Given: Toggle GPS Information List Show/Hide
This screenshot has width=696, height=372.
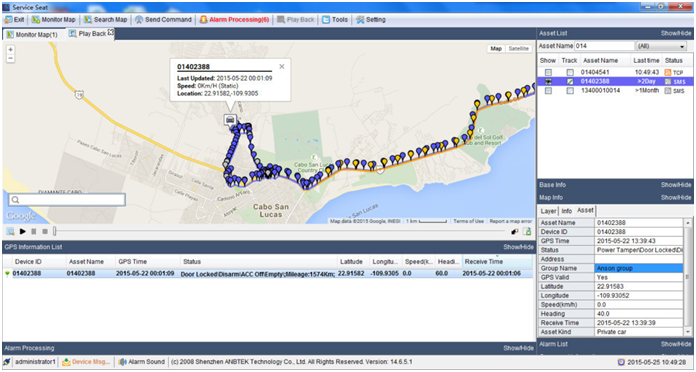Looking at the screenshot, I should click(x=518, y=247).
